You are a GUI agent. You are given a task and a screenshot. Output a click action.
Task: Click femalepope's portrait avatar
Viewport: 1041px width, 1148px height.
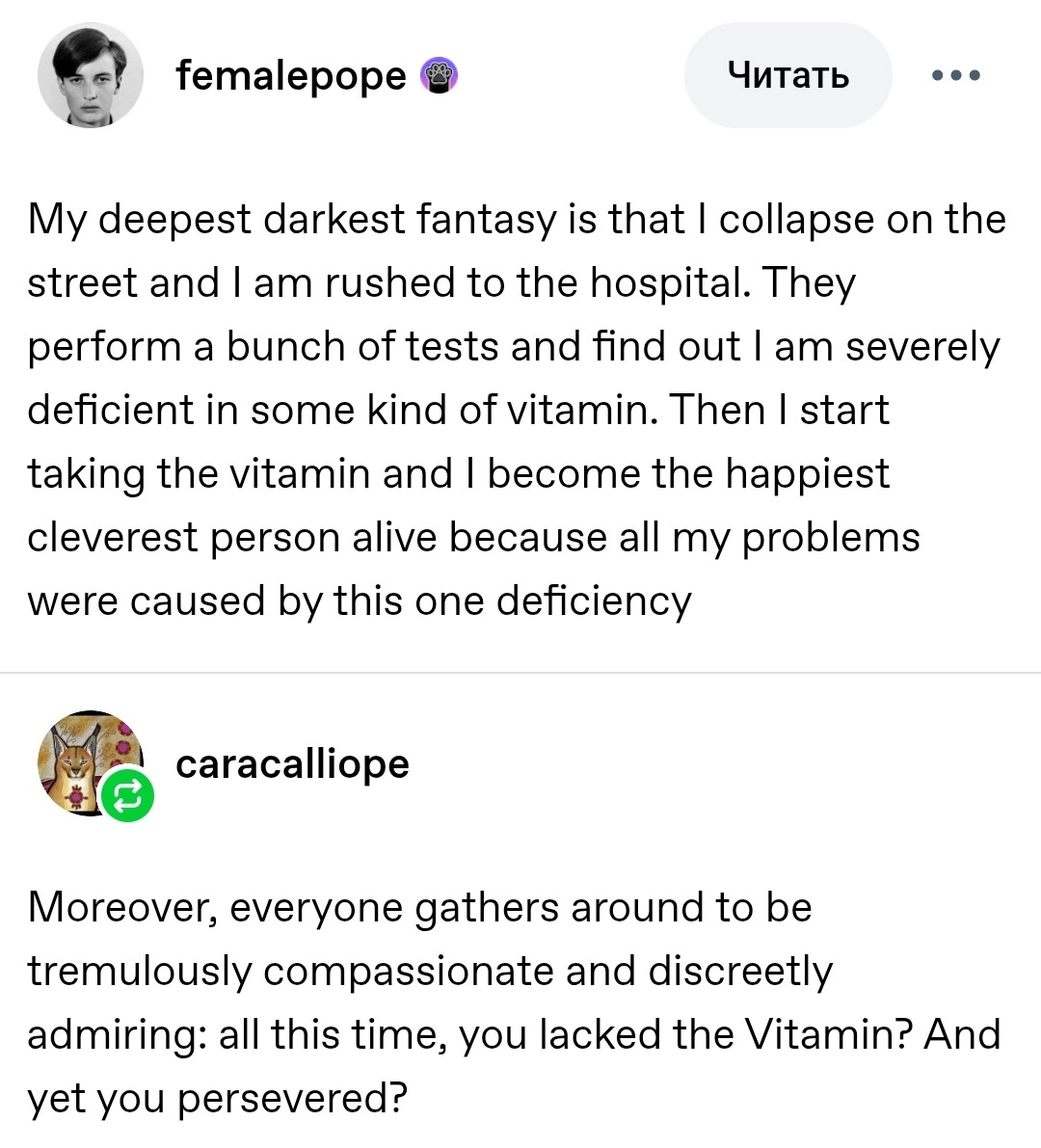tap(90, 74)
